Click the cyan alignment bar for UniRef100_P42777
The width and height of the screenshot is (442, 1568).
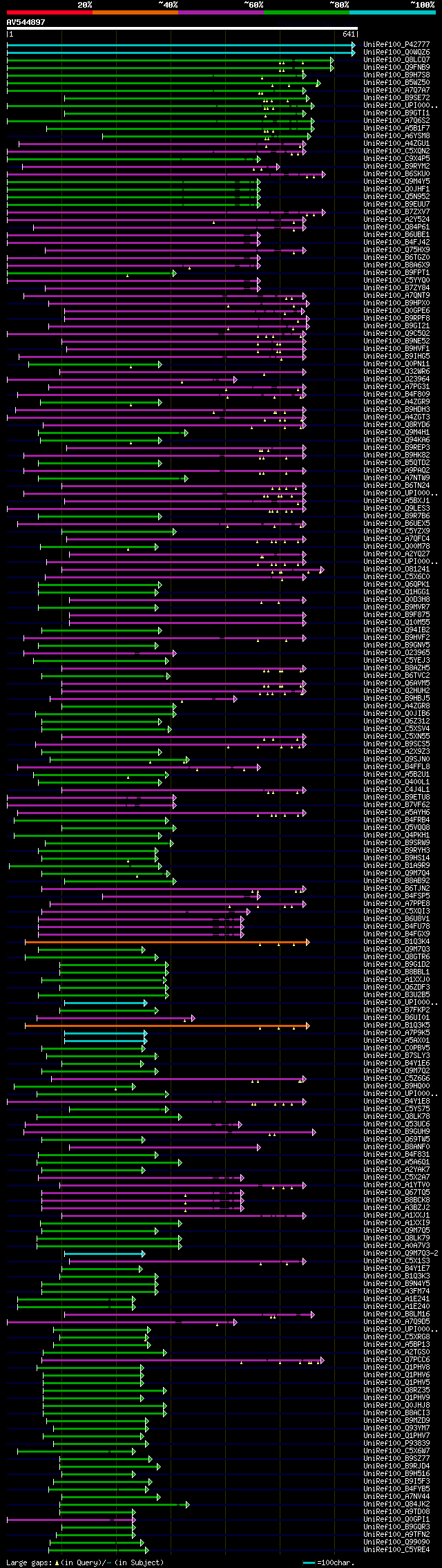tap(181, 45)
